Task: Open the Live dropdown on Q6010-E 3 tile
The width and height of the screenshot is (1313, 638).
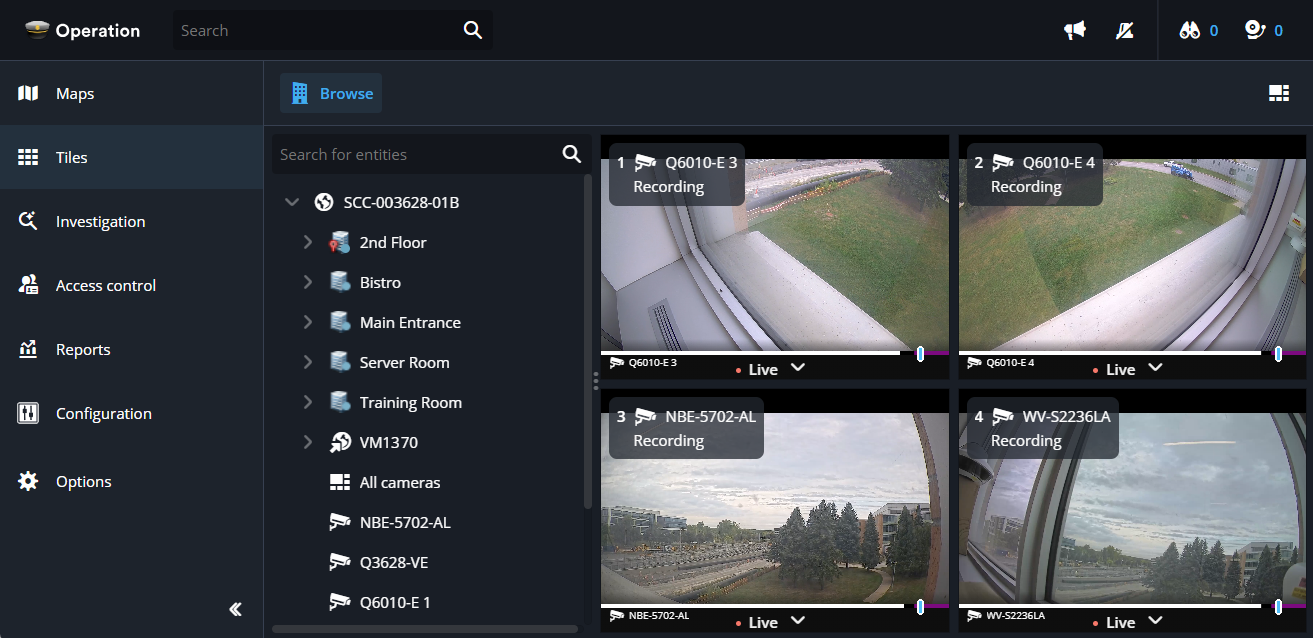Action: [798, 368]
